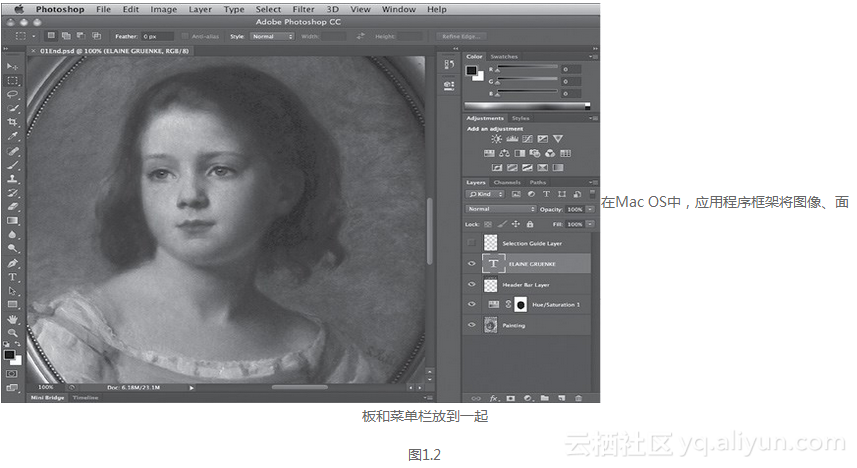Click the R color slider
This screenshot has width=857, height=468.
click(x=527, y=69)
